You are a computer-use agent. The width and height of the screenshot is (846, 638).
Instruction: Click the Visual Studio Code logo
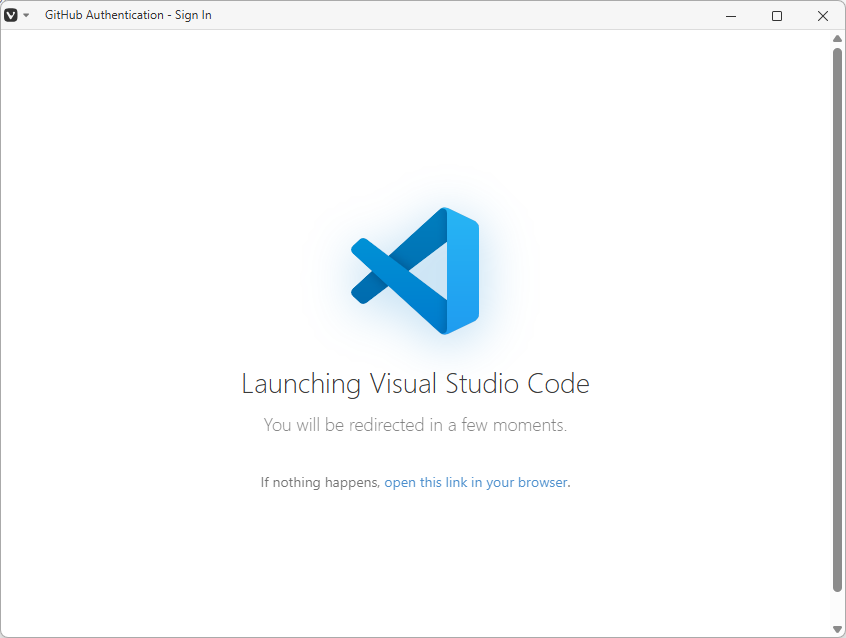415,270
